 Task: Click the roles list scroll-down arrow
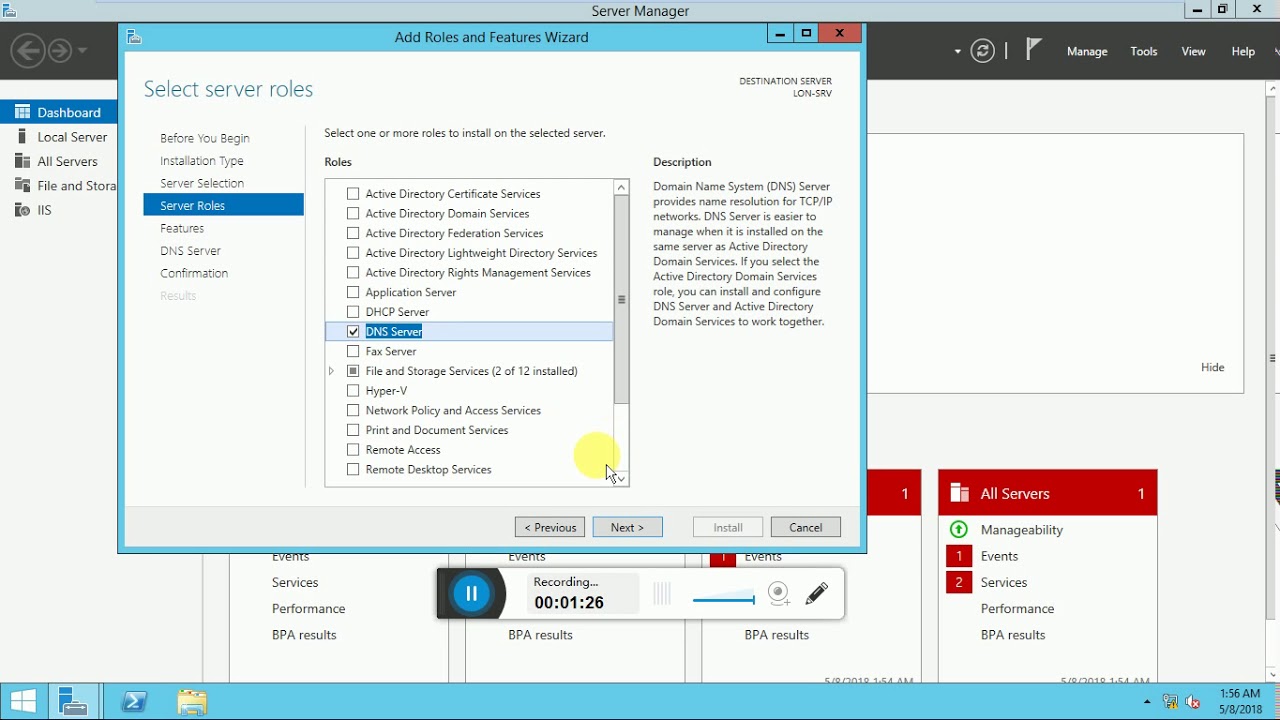point(621,479)
